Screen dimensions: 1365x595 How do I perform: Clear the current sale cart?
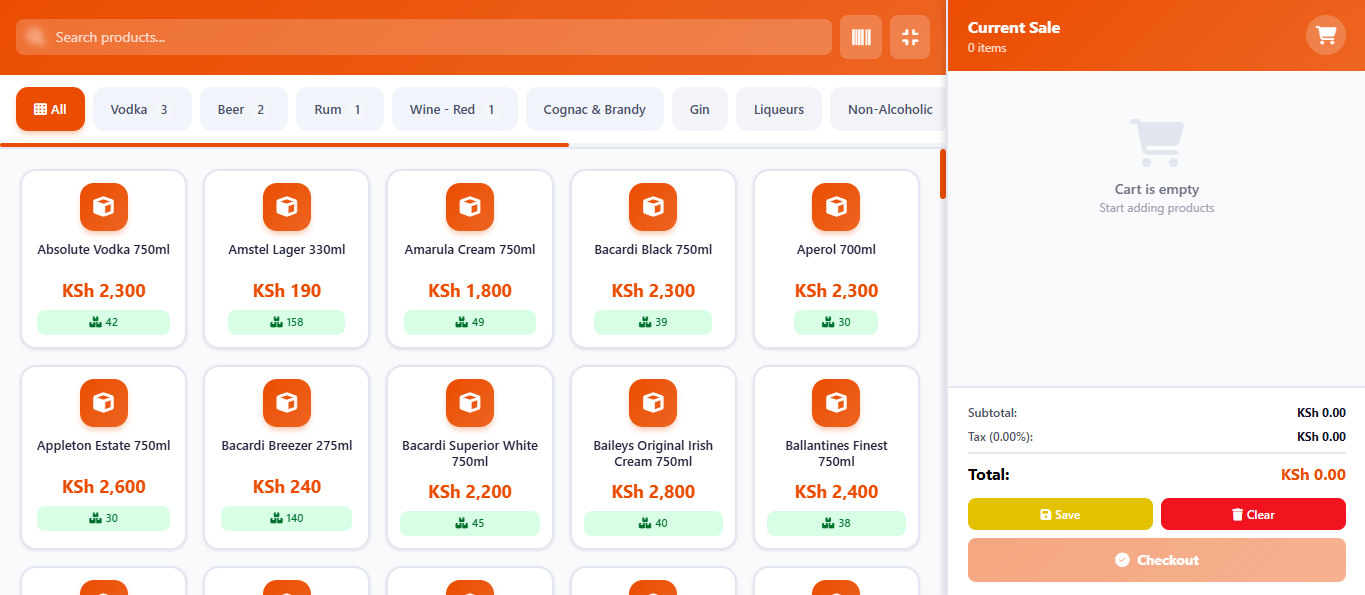click(x=1252, y=514)
